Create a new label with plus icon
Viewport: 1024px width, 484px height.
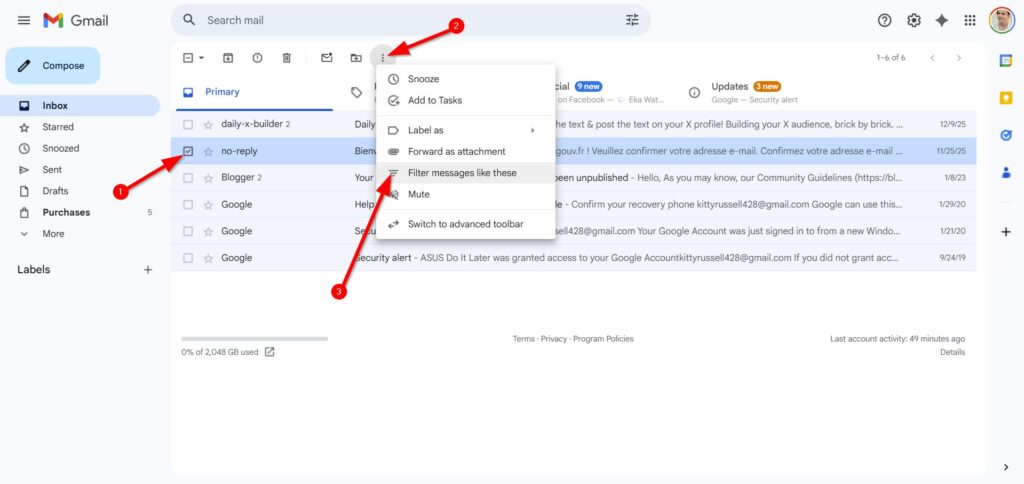coord(148,270)
